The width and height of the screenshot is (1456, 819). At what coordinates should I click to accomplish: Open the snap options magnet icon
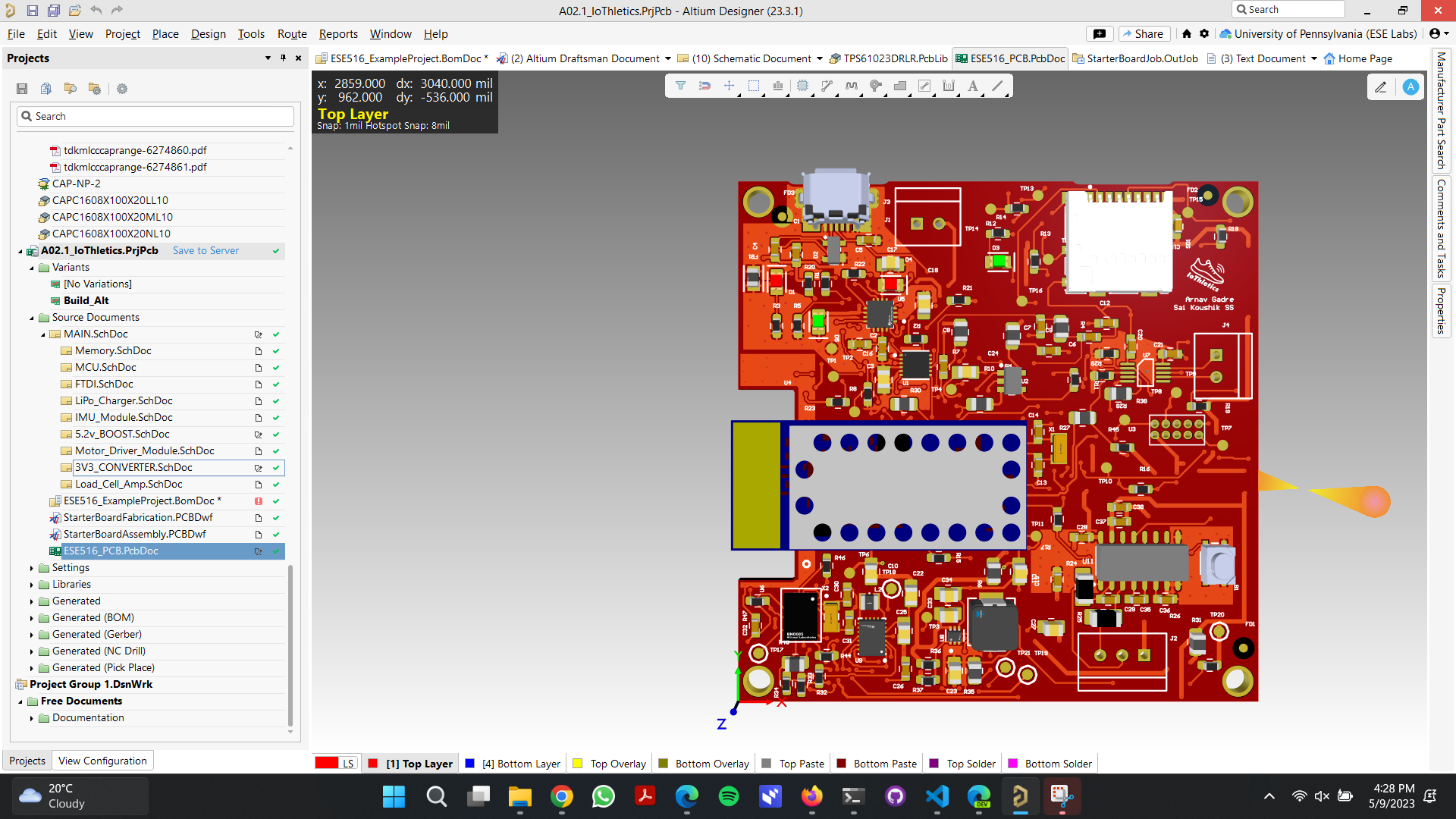(x=704, y=86)
